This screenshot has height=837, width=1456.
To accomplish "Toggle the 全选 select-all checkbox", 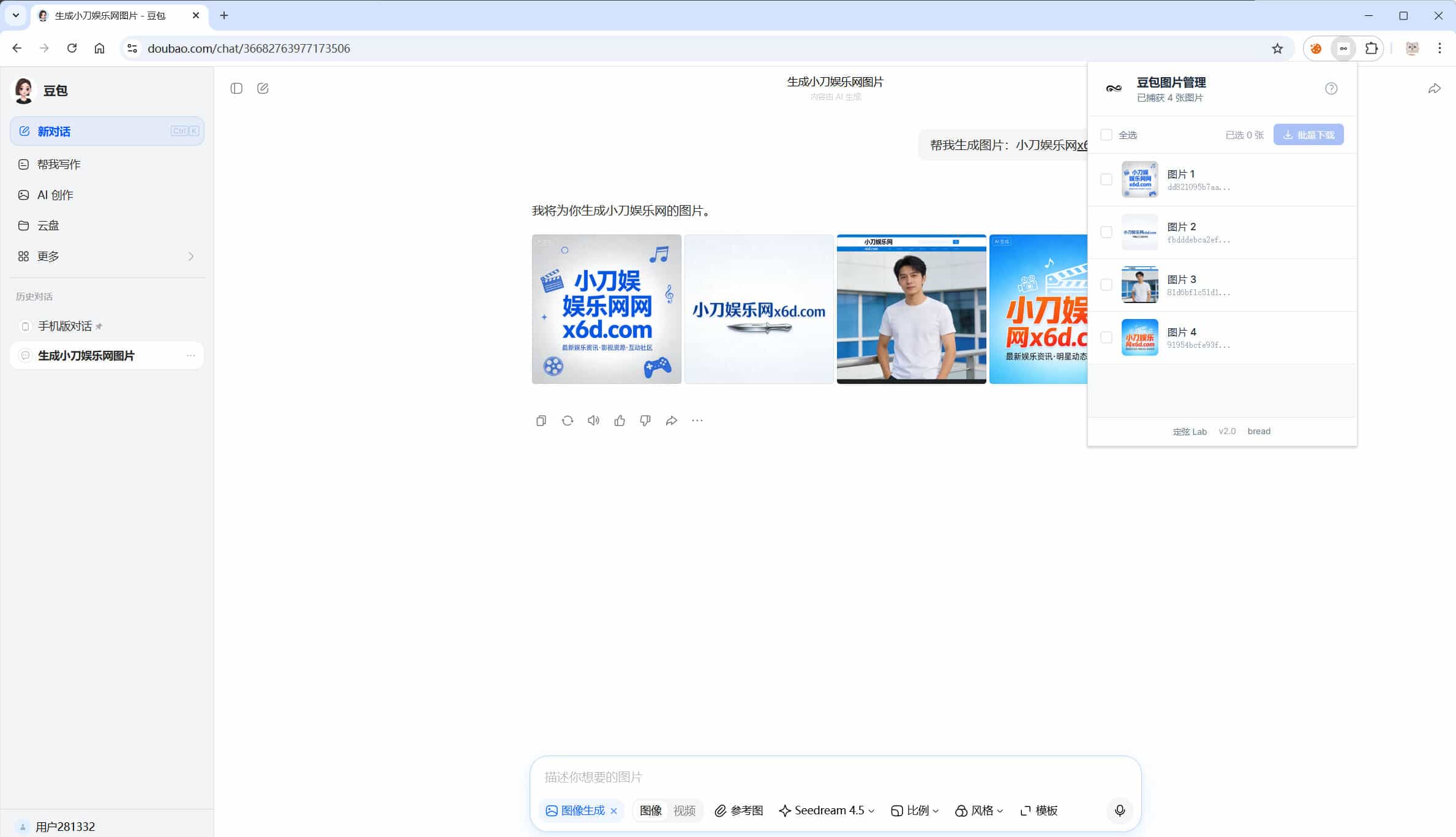I will coord(1106,135).
